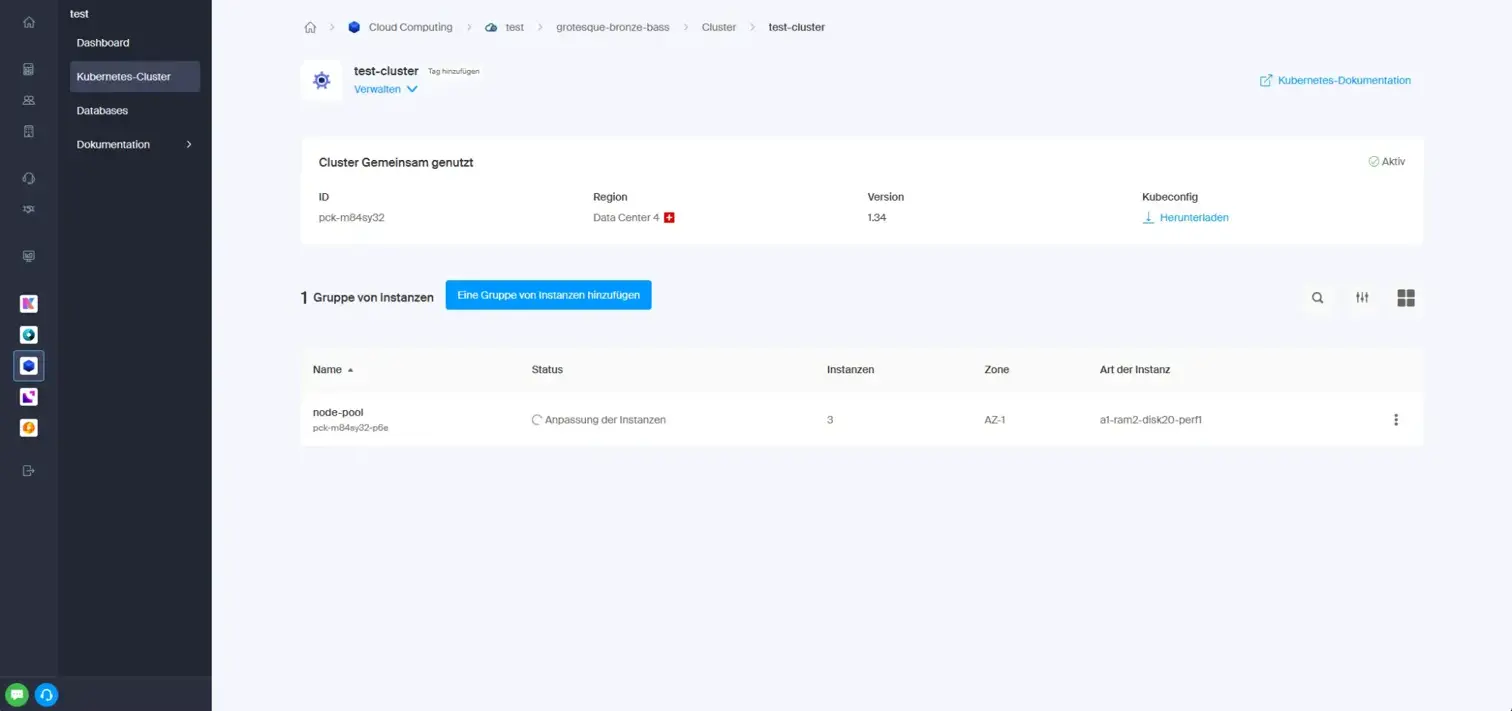This screenshot has height=711, width=1512.
Task: Select Kubernetes-Cluster in the sidebar menu
Action: (124, 76)
